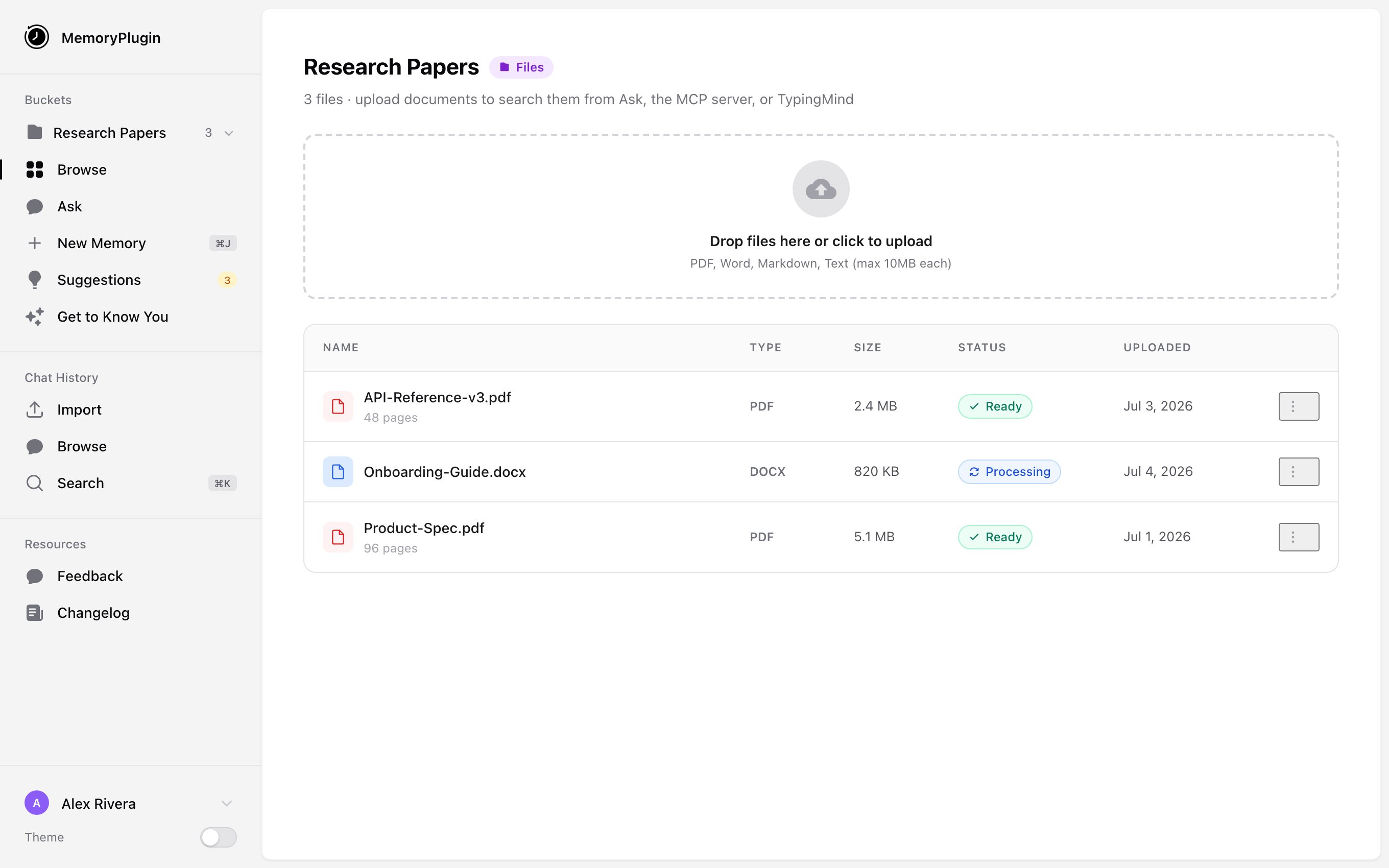Screen dimensions: 1389x868
Task: Click the Browse grid icon under Buckets
Action: coord(34,170)
